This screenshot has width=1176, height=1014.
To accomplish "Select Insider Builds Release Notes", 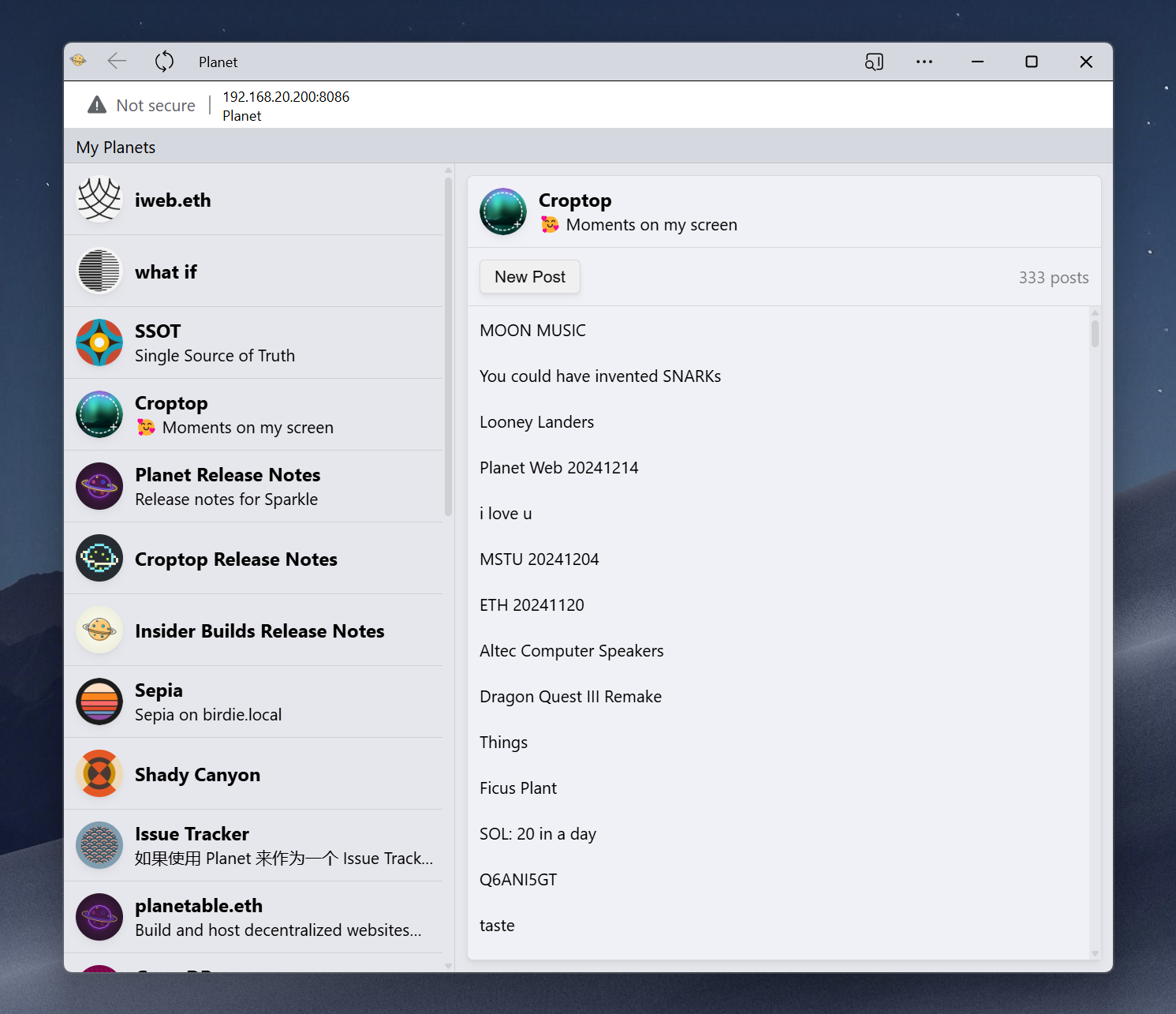I will click(x=259, y=630).
